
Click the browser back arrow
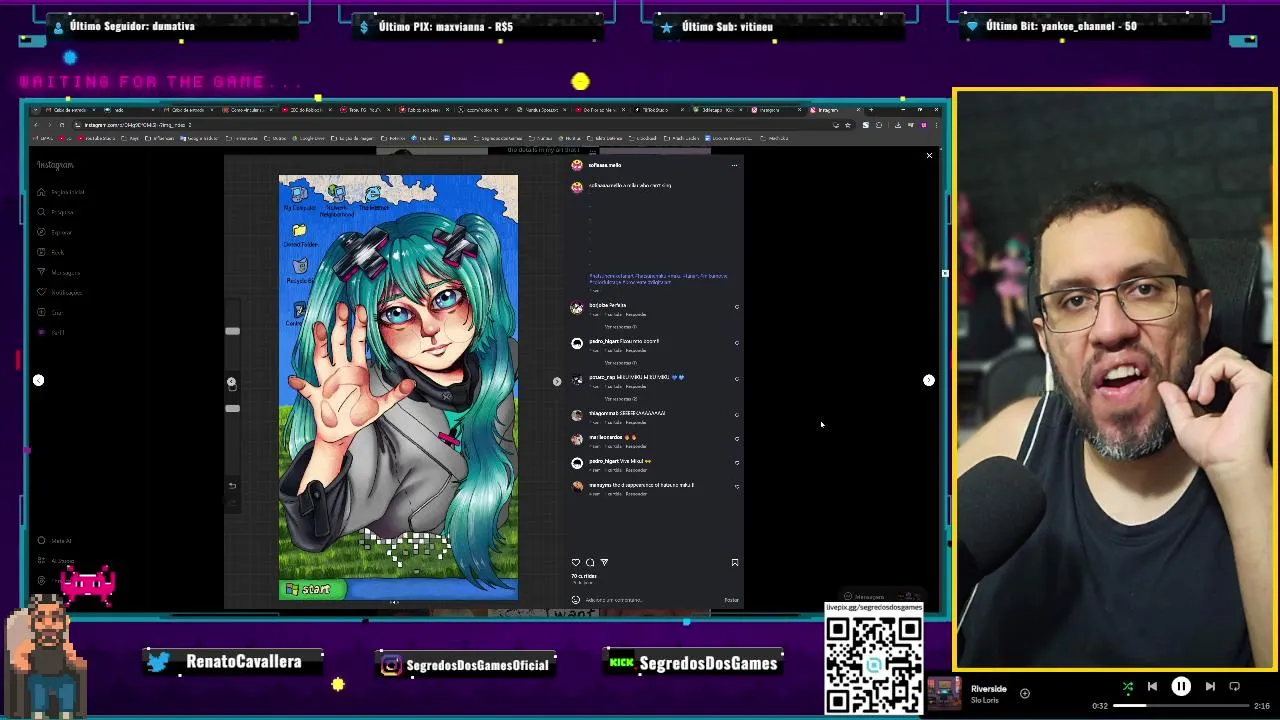(x=36, y=125)
